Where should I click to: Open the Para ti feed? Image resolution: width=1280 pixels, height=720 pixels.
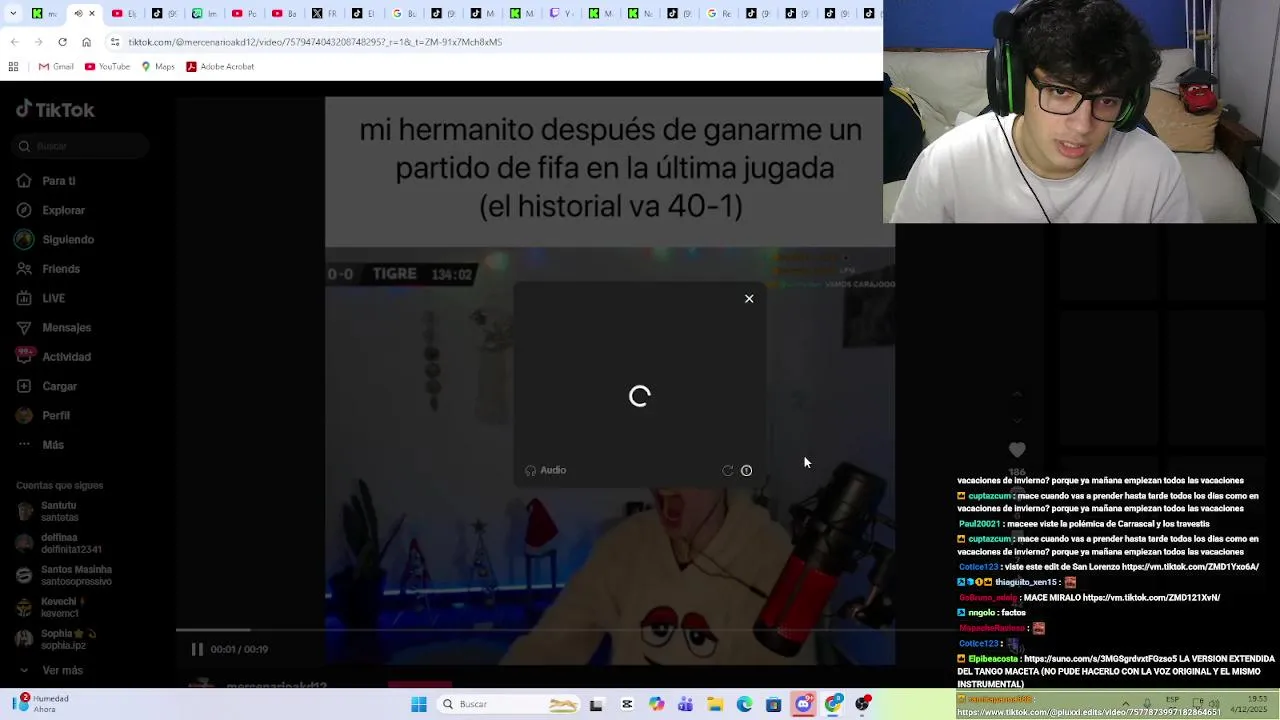pyautogui.click(x=46, y=181)
